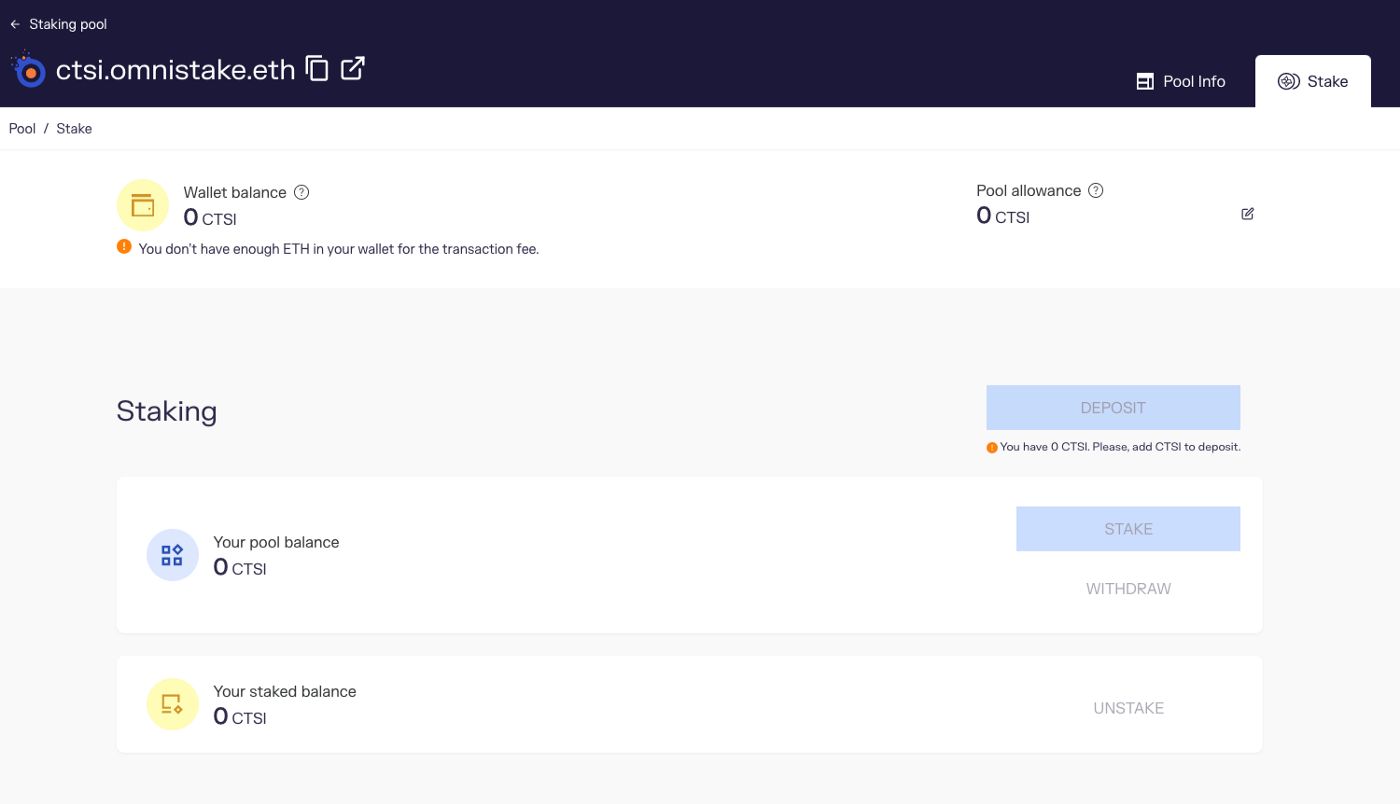Click the staked balance icon
Image resolution: width=1400 pixels, height=804 pixels.
173,704
